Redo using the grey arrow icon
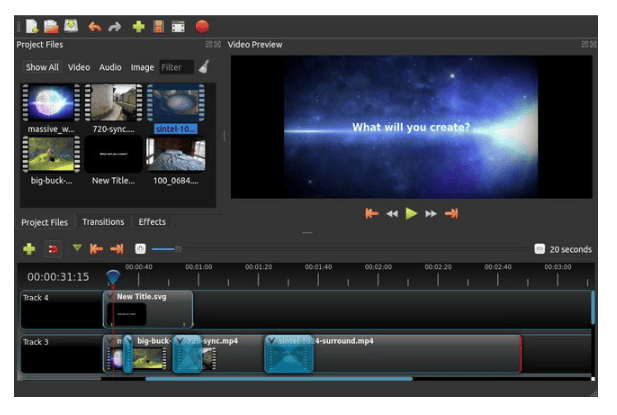Viewport: 617px width, 415px height. tap(115, 27)
